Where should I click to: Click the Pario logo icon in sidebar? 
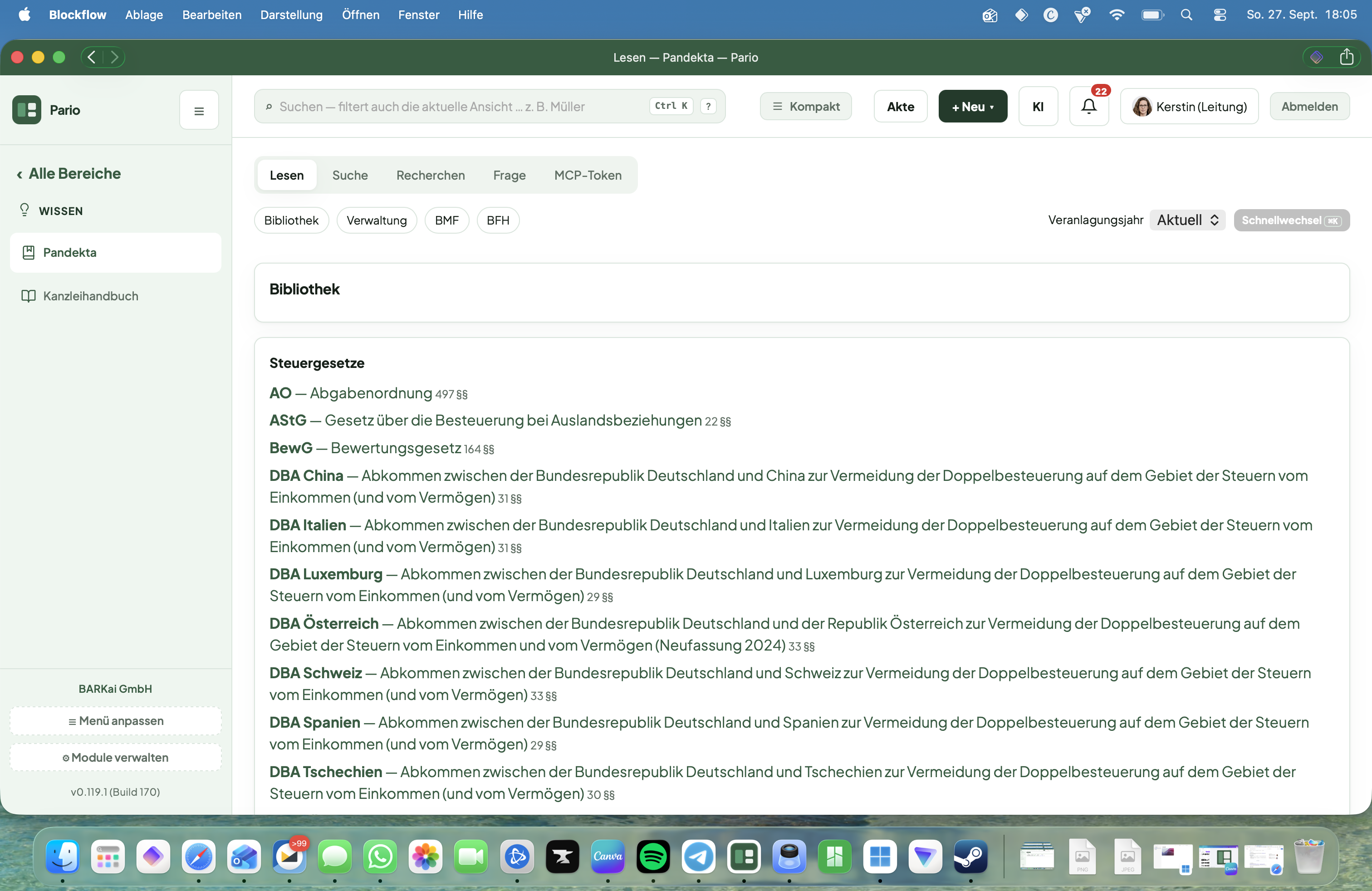[x=26, y=109]
